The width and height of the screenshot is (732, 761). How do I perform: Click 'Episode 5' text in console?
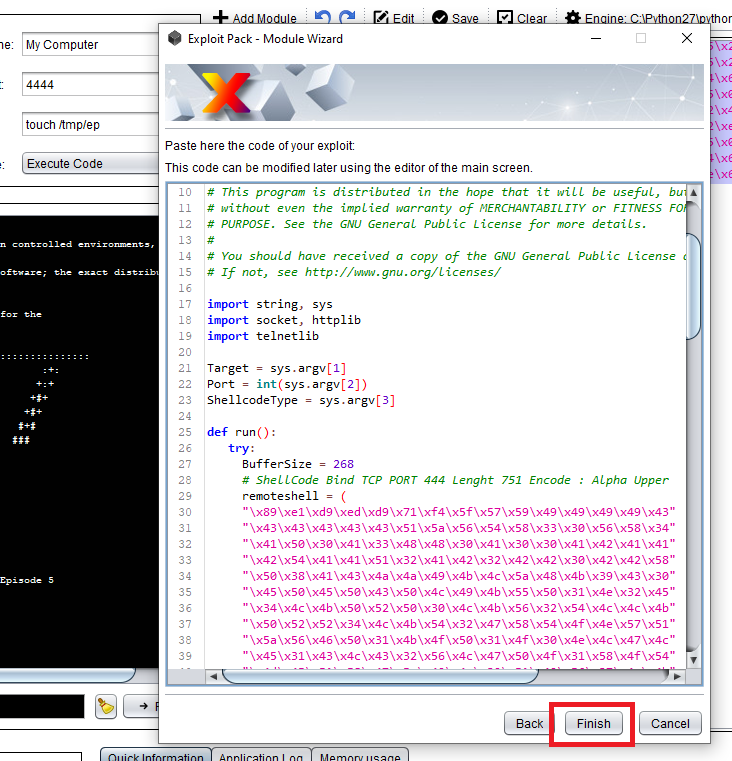[27, 580]
